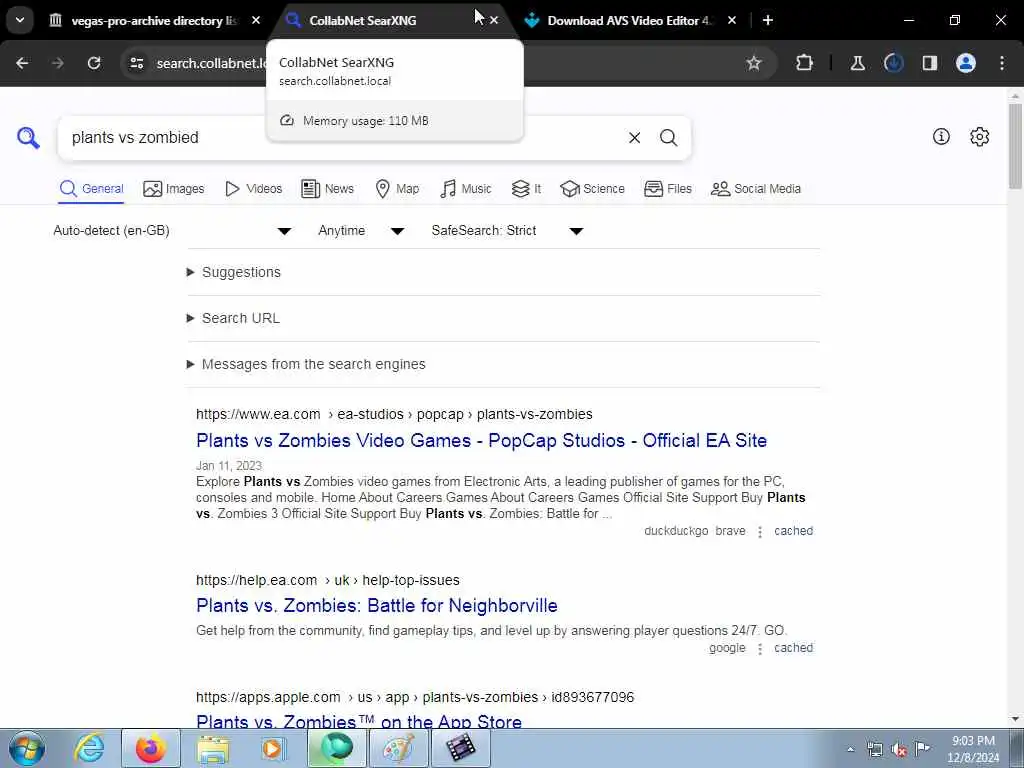Screen dimensions: 1024x768
Task: Open Firefox from the taskbar
Action: (x=151, y=748)
